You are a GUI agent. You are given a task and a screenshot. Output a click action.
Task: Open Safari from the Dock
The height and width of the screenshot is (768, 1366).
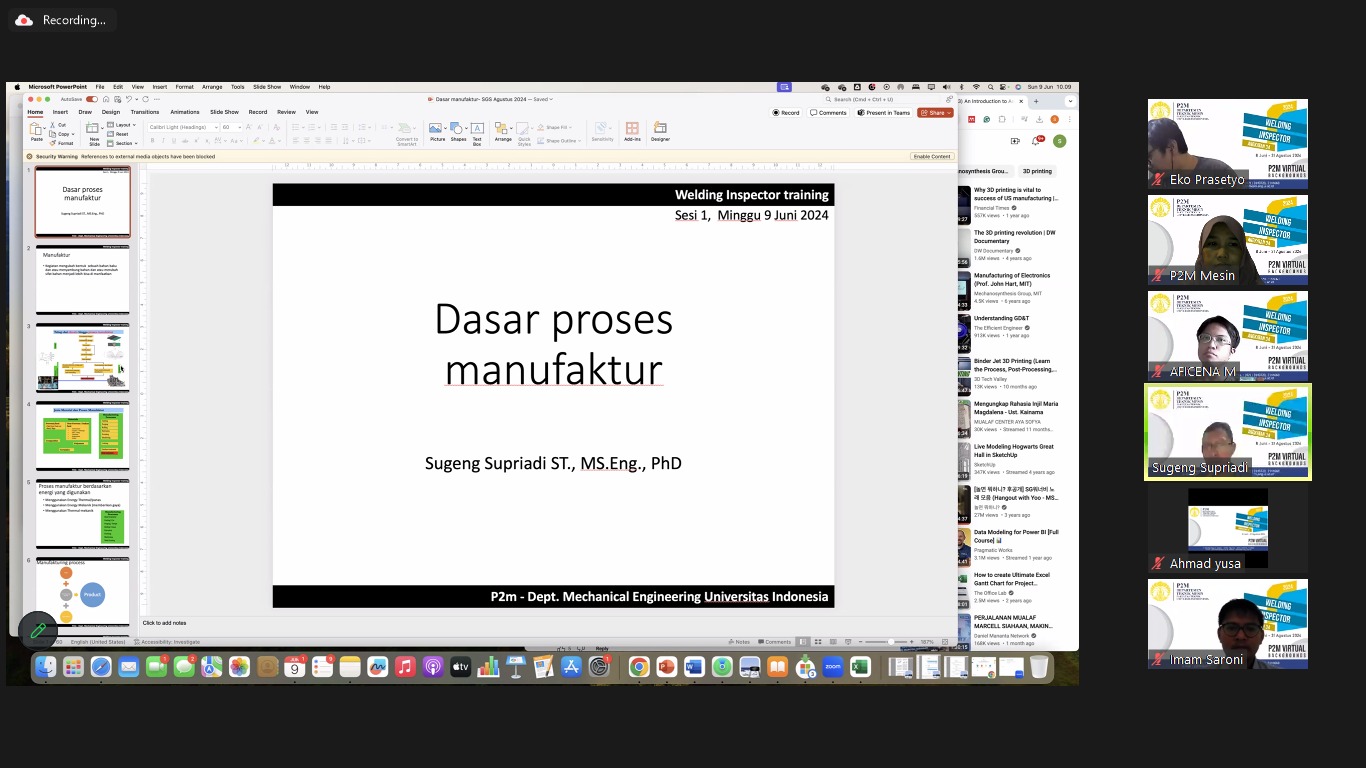pyautogui.click(x=101, y=667)
